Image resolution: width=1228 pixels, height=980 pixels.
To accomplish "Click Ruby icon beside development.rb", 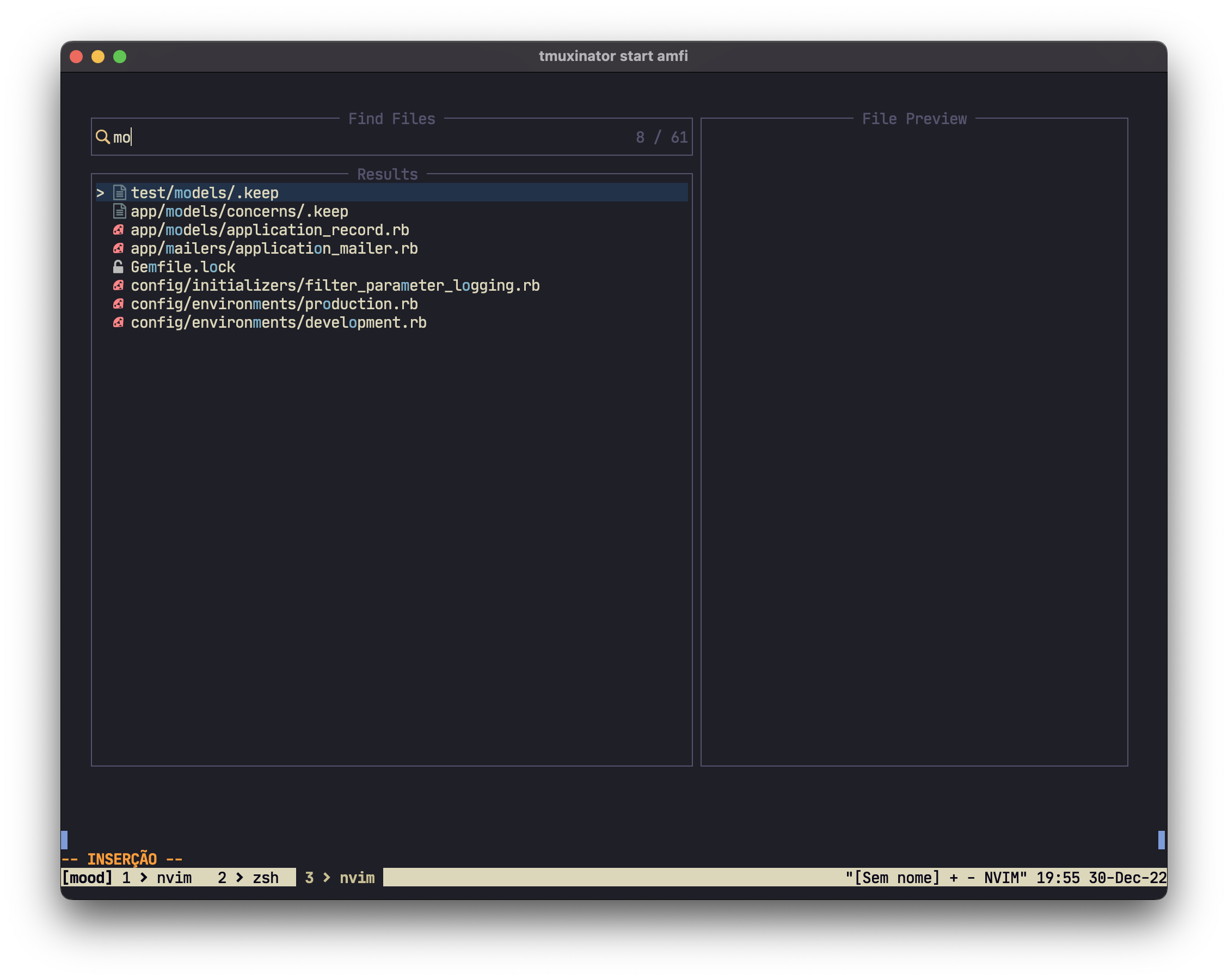I will coord(119,322).
